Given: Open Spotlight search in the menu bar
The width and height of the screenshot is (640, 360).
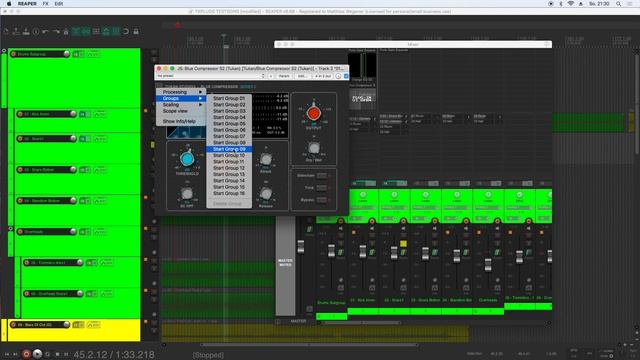Looking at the screenshot, I should (x=619, y=4).
